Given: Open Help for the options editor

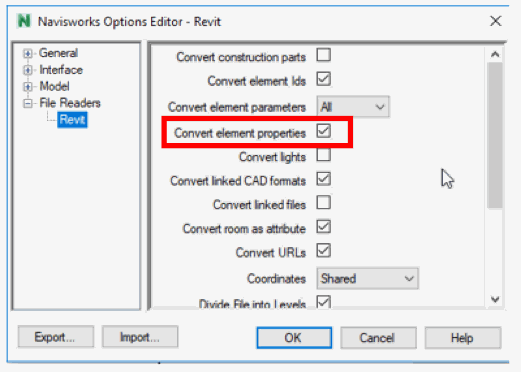Looking at the screenshot, I should coord(462,338).
